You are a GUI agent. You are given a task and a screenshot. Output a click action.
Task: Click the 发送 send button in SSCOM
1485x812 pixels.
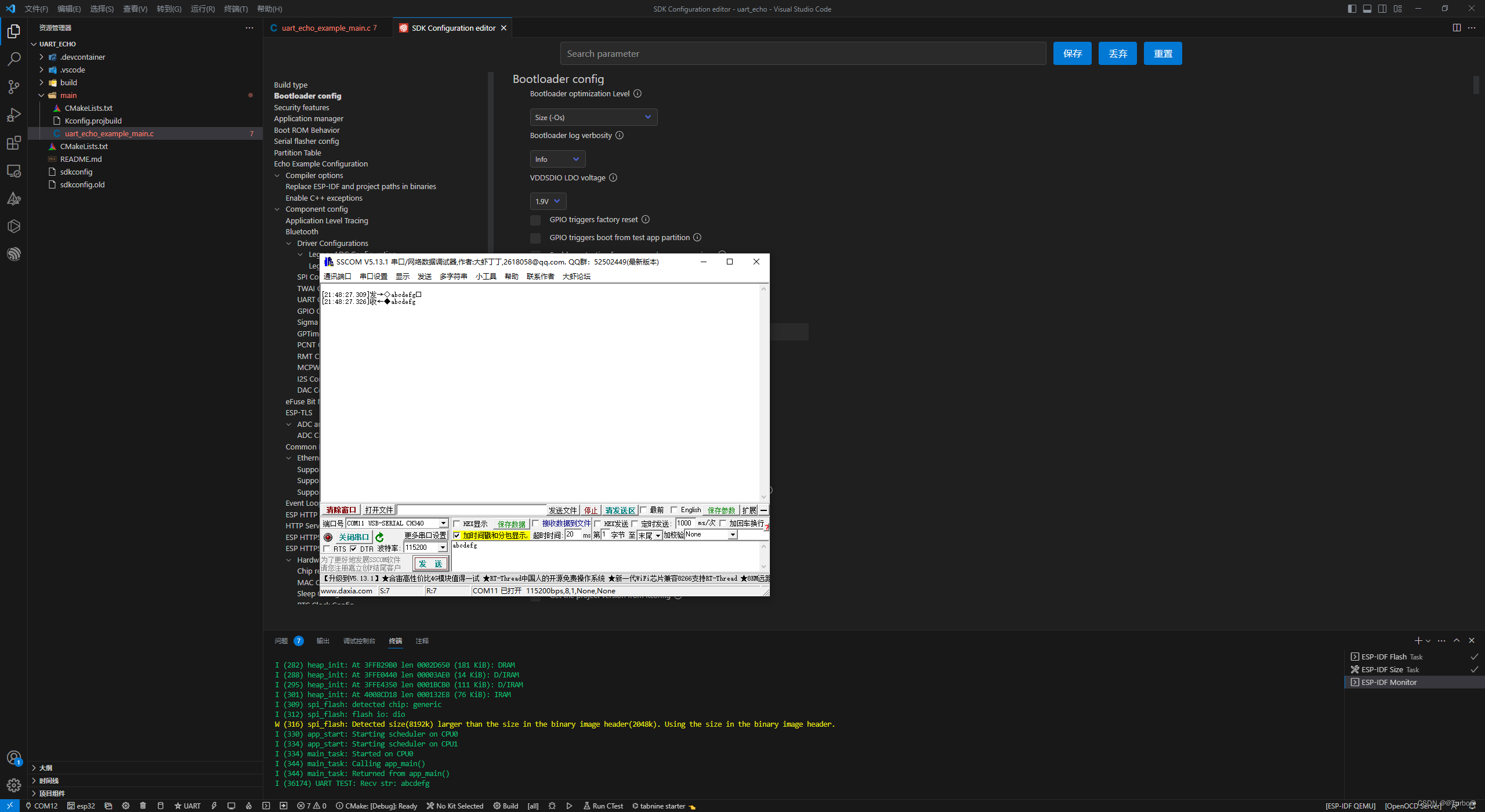click(x=430, y=564)
